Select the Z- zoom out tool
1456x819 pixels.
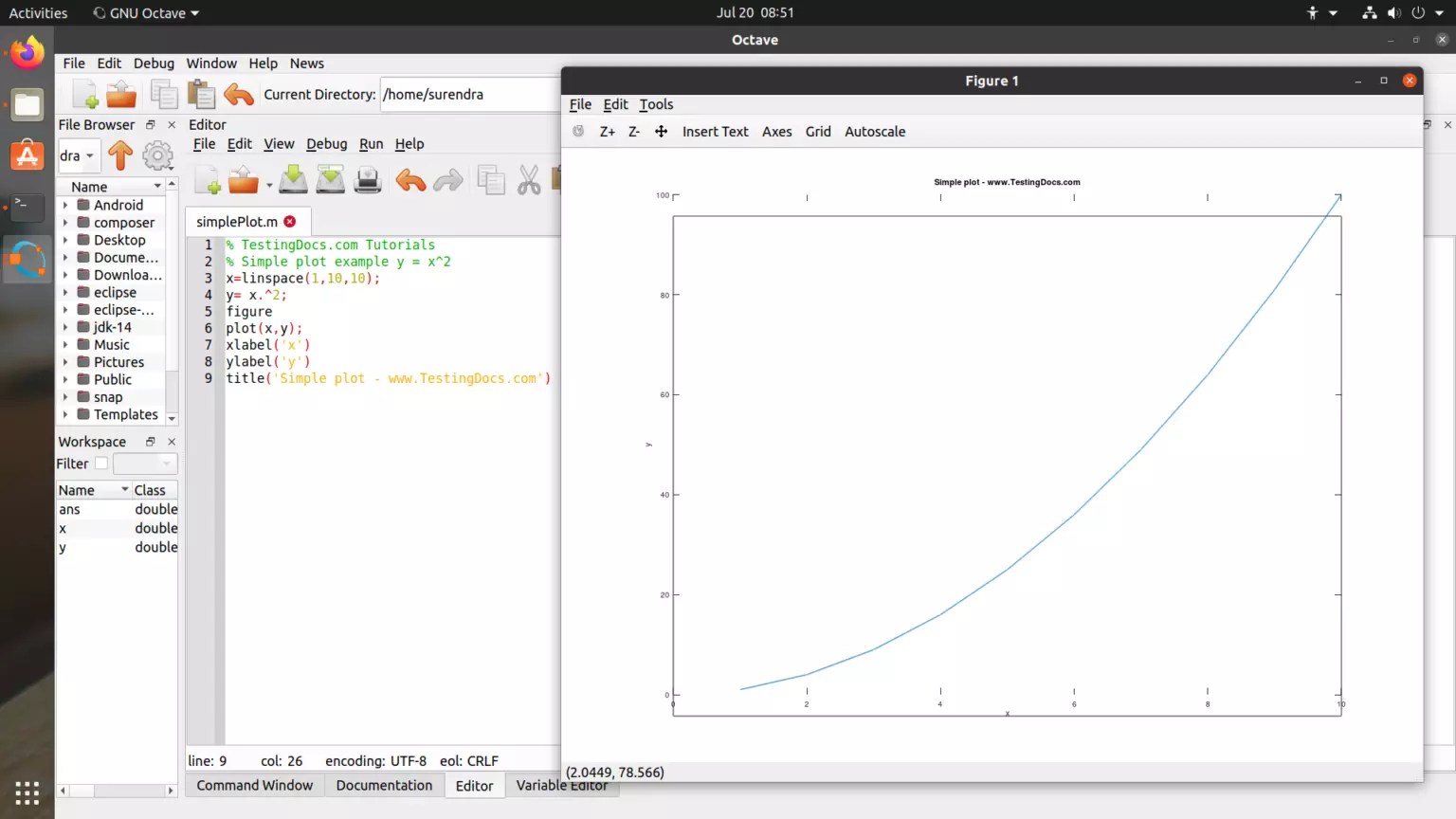click(632, 131)
